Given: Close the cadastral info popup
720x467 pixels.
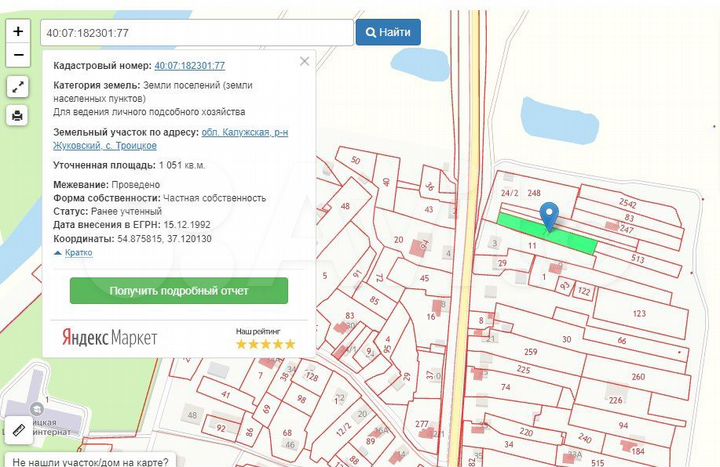Looking at the screenshot, I should click(304, 61).
